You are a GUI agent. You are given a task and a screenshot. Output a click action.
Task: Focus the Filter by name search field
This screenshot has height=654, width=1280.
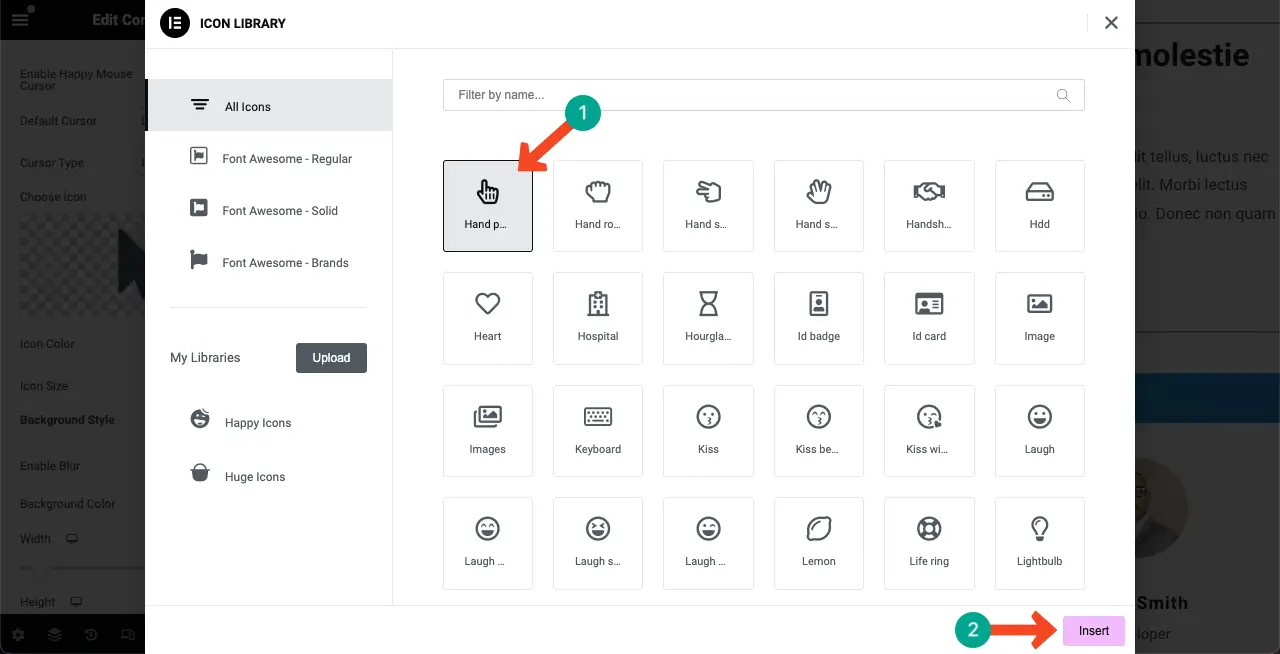pyautogui.click(x=750, y=95)
